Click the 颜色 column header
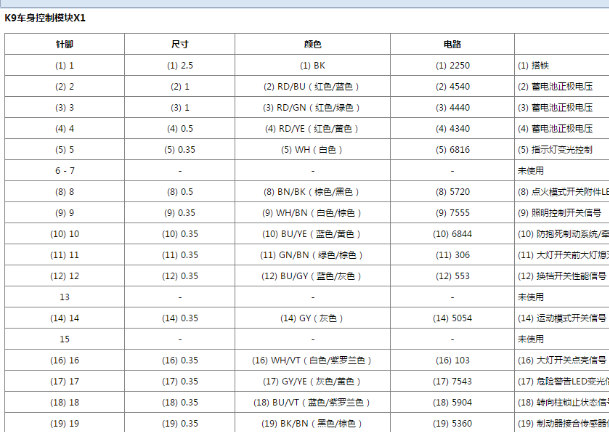Image resolution: width=609 pixels, height=432 pixels. pyautogui.click(x=313, y=44)
